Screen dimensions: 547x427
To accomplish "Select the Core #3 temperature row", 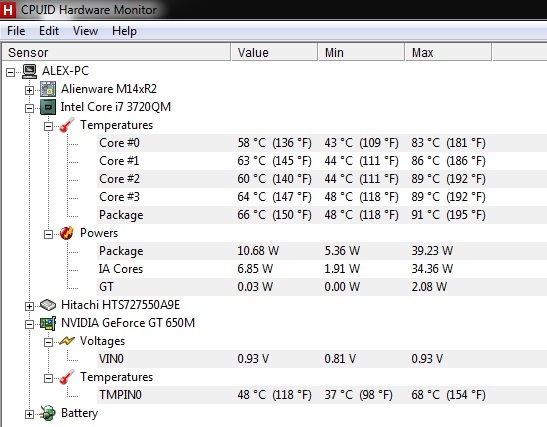I will (x=322, y=197).
